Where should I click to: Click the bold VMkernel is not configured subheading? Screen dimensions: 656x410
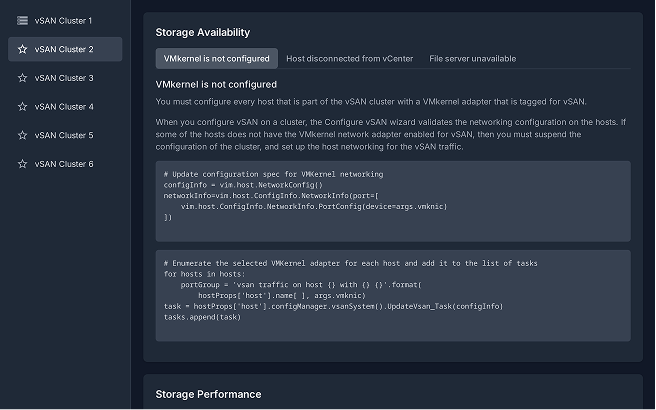pos(216,84)
